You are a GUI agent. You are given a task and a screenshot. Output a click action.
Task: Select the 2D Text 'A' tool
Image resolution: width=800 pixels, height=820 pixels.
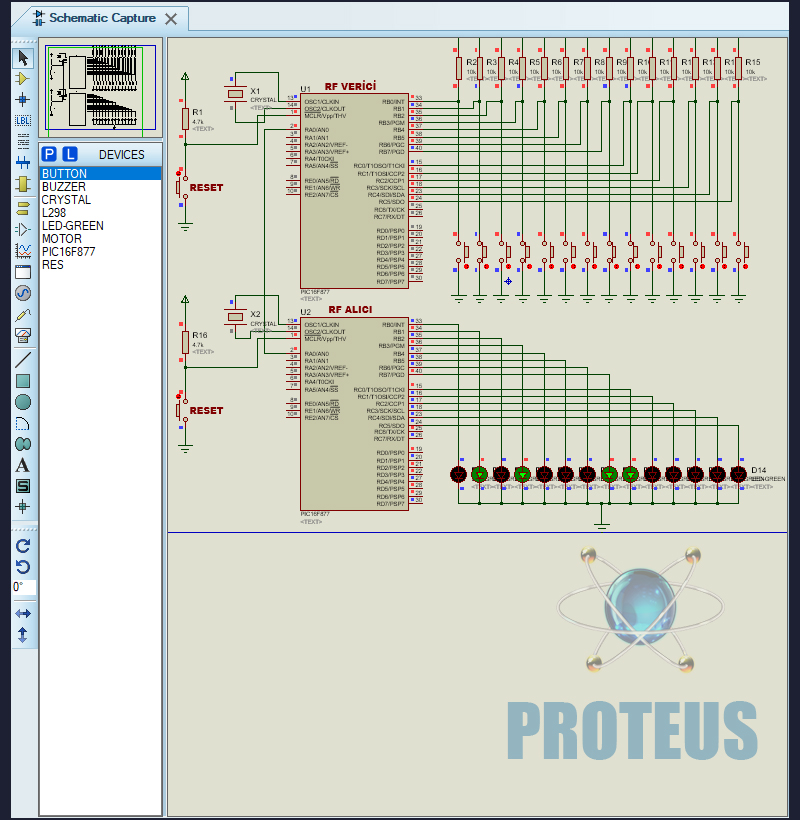pyautogui.click(x=22, y=465)
